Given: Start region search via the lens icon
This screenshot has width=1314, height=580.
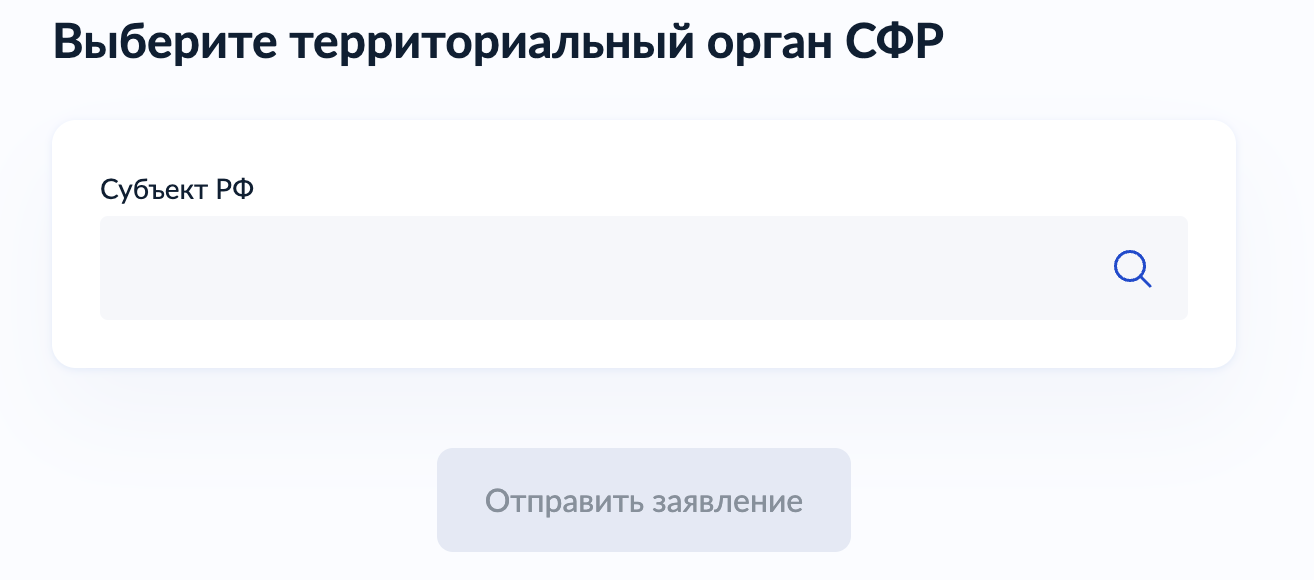Looking at the screenshot, I should tap(1132, 269).
